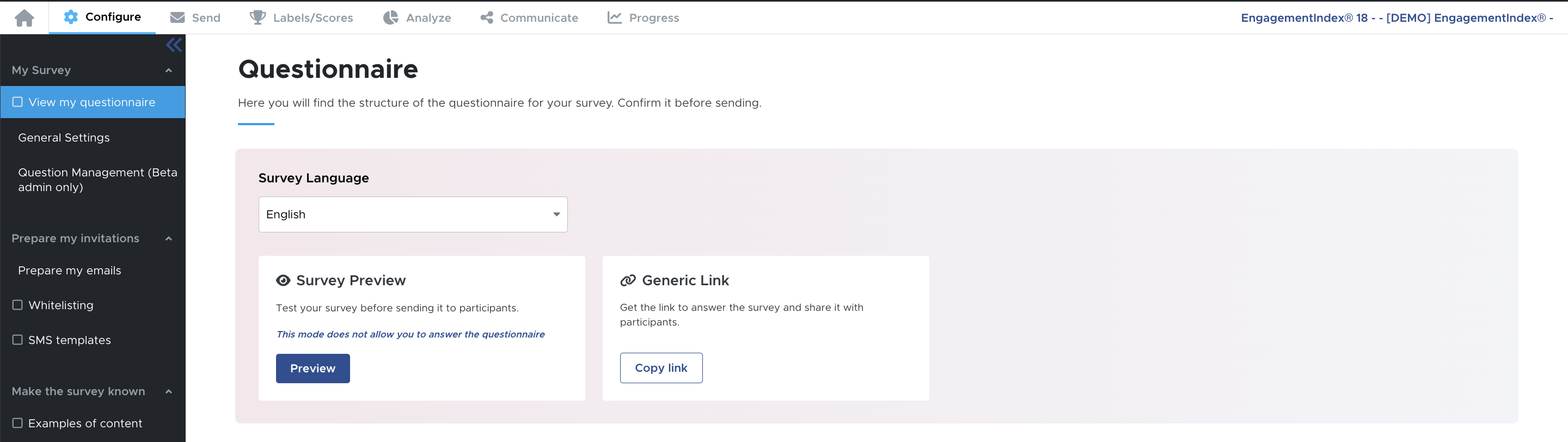Tick the SMS templates checkbox
The height and width of the screenshot is (442, 1568).
point(17,340)
